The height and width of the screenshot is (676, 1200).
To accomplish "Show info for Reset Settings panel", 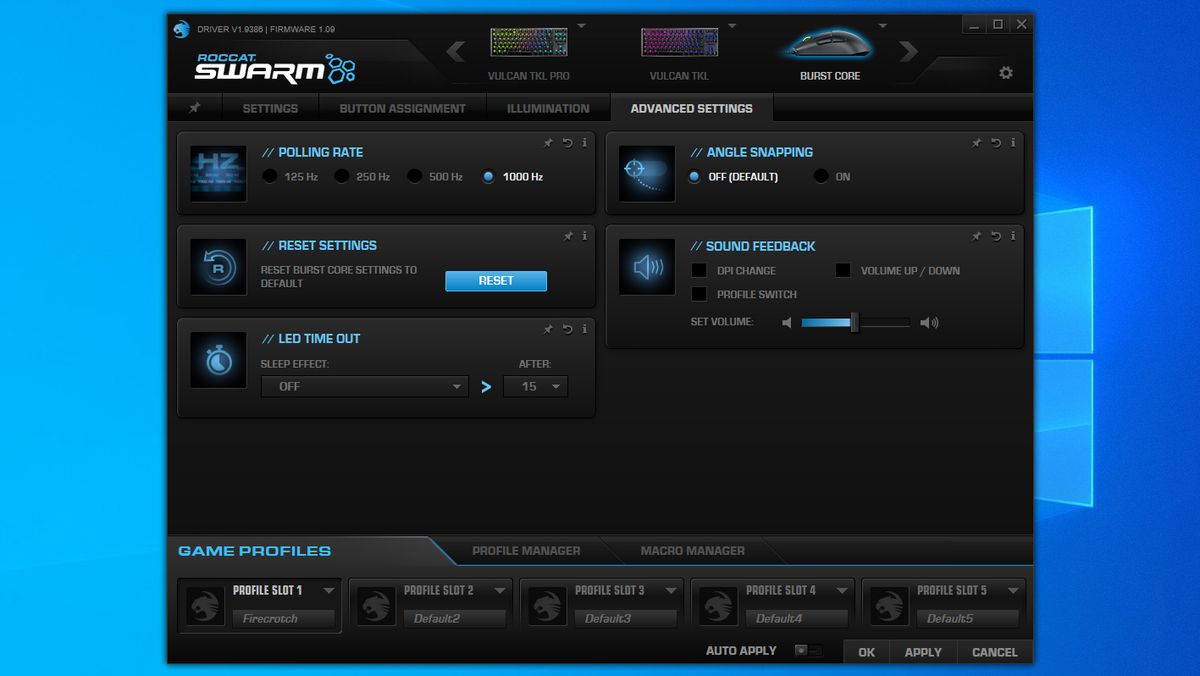I will click(x=584, y=236).
